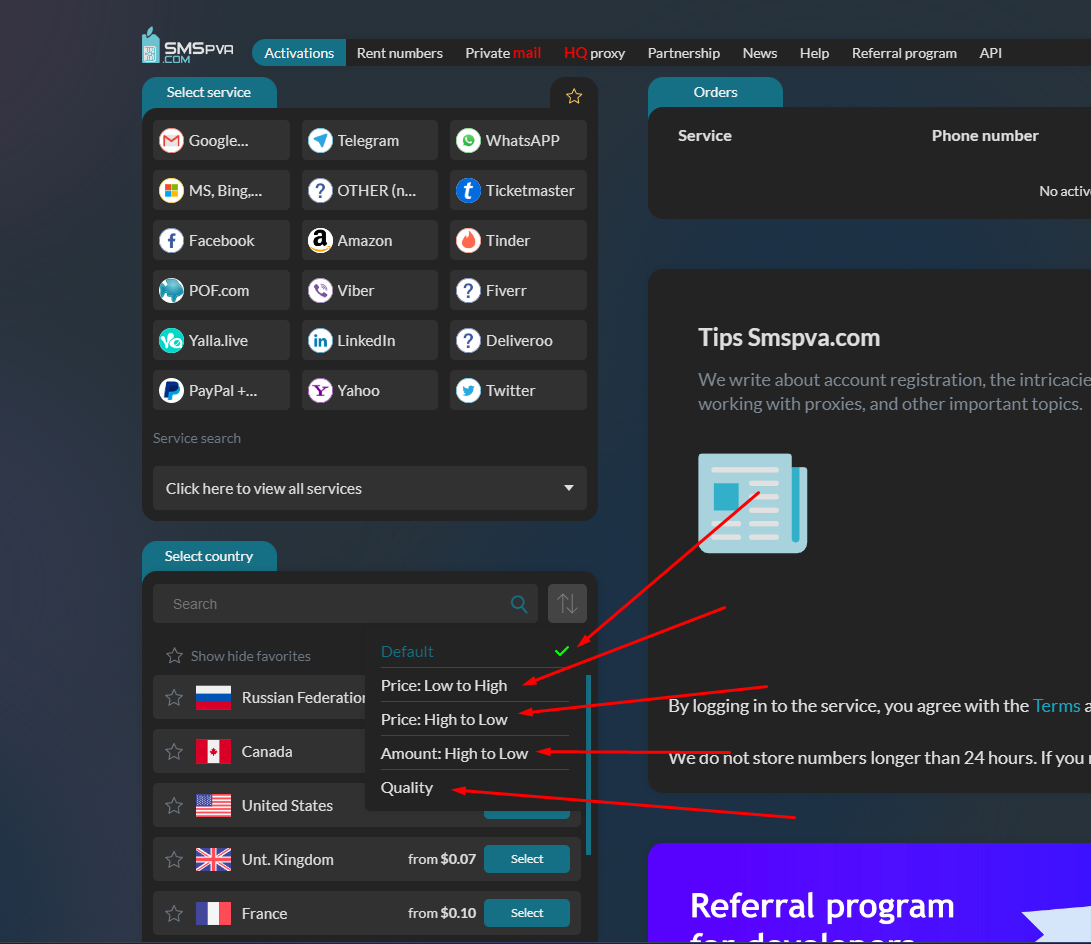
Task: Favorite Russian Federation with its star
Action: 174,698
